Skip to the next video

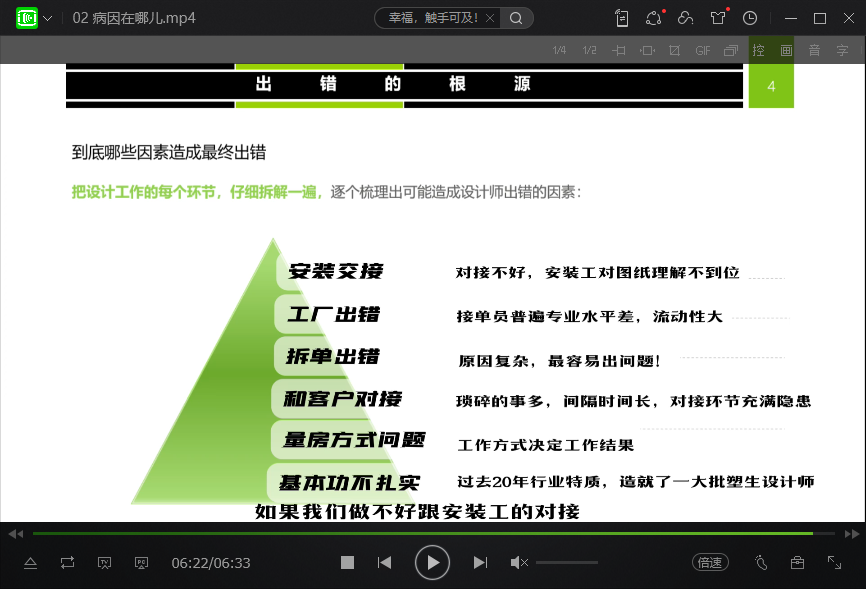[x=480, y=562]
